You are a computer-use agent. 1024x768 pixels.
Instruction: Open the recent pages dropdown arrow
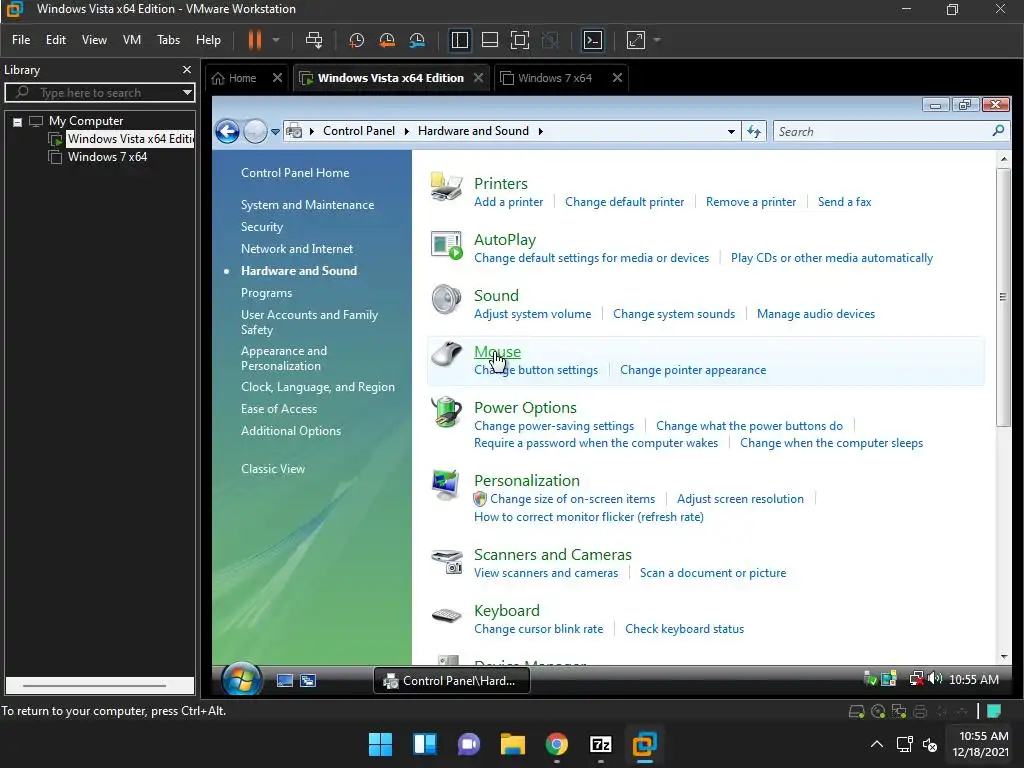pyautogui.click(x=276, y=131)
